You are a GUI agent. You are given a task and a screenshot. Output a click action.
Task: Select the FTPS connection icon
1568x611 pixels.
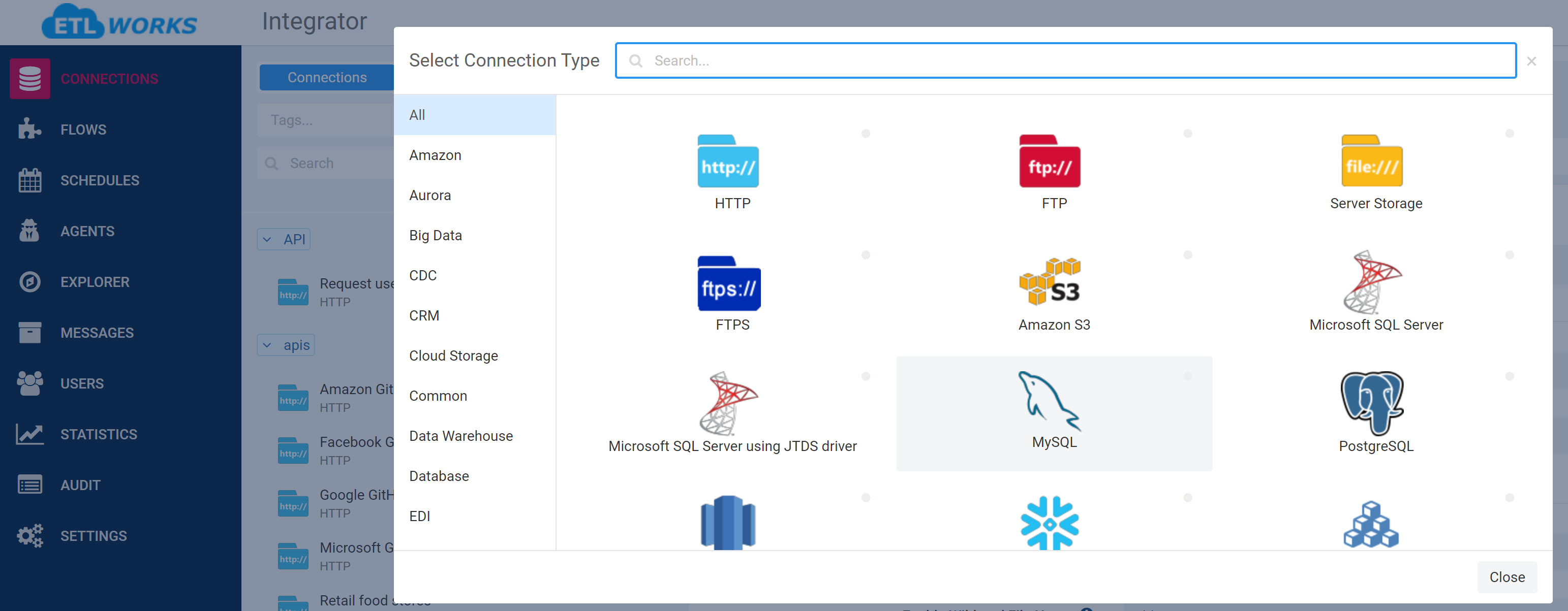729,283
